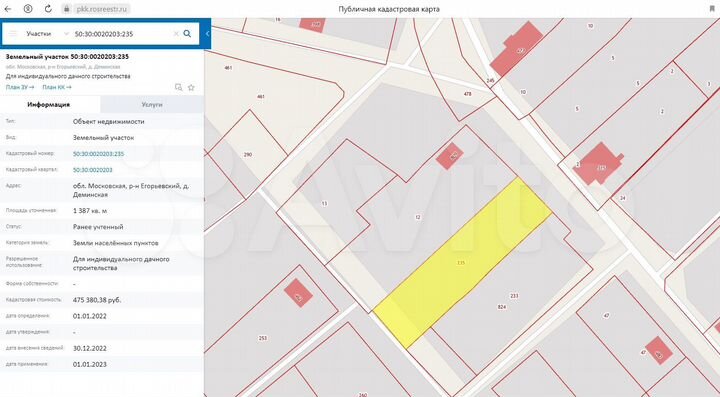This screenshot has width=720, height=397.
Task: Open the browser profile icon
Action: [28, 9]
